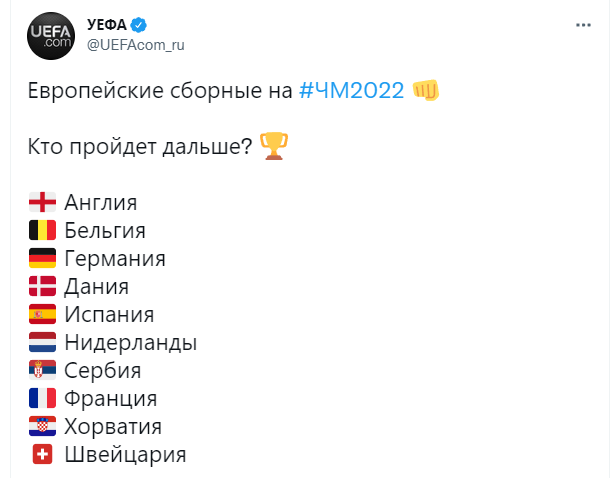Click the Spain flag icon
The height and width of the screenshot is (478, 616).
[43, 314]
